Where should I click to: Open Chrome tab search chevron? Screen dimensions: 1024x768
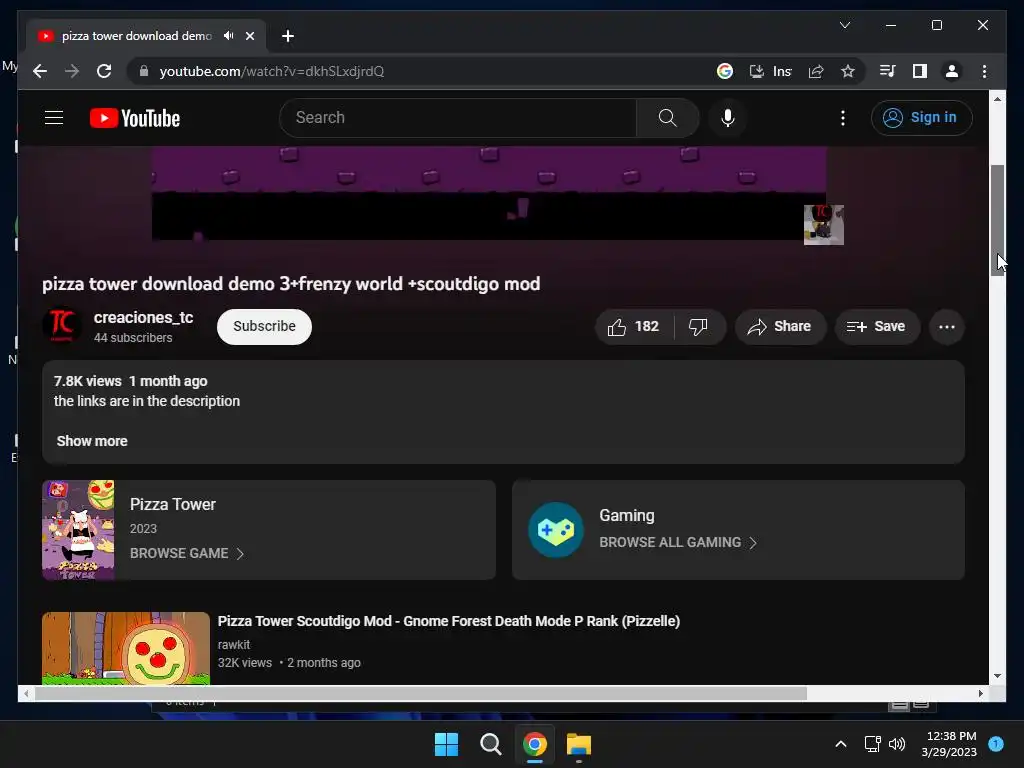click(x=844, y=25)
